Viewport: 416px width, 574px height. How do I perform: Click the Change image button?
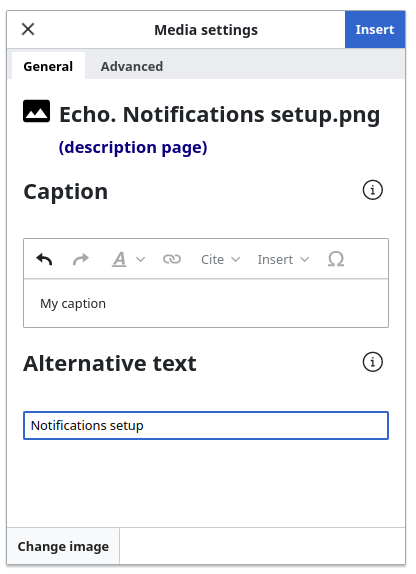click(x=63, y=546)
